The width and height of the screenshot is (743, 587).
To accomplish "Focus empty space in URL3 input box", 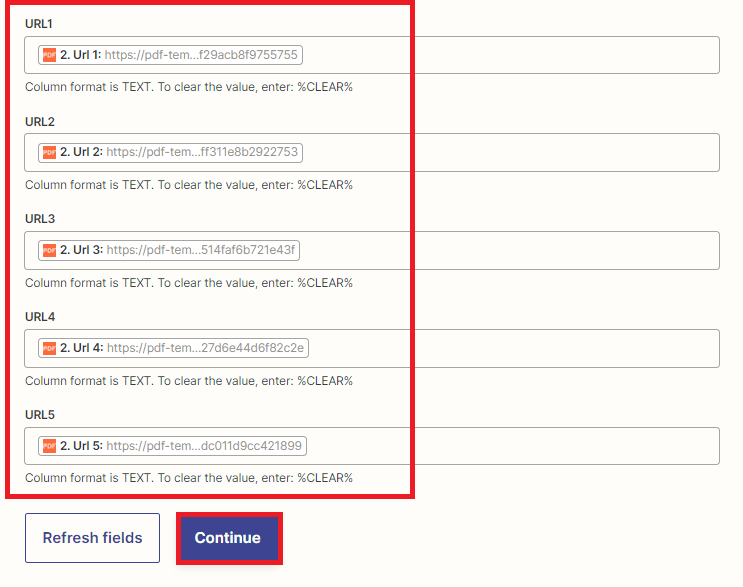I will point(510,250).
